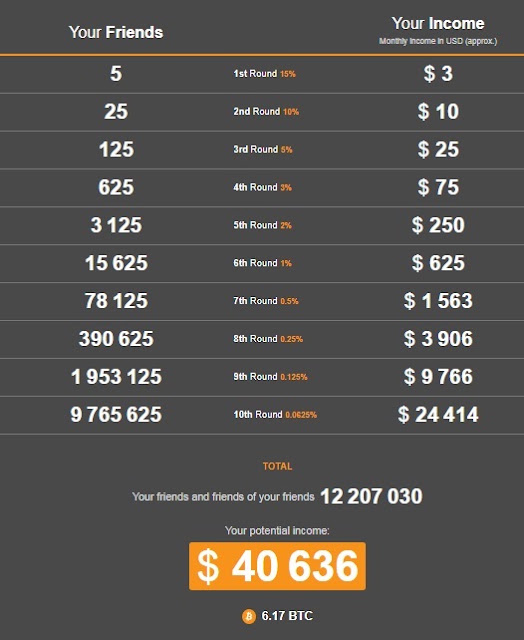Select the 6.17 BTC amount text
The image size is (524, 640).
click(x=287, y=616)
